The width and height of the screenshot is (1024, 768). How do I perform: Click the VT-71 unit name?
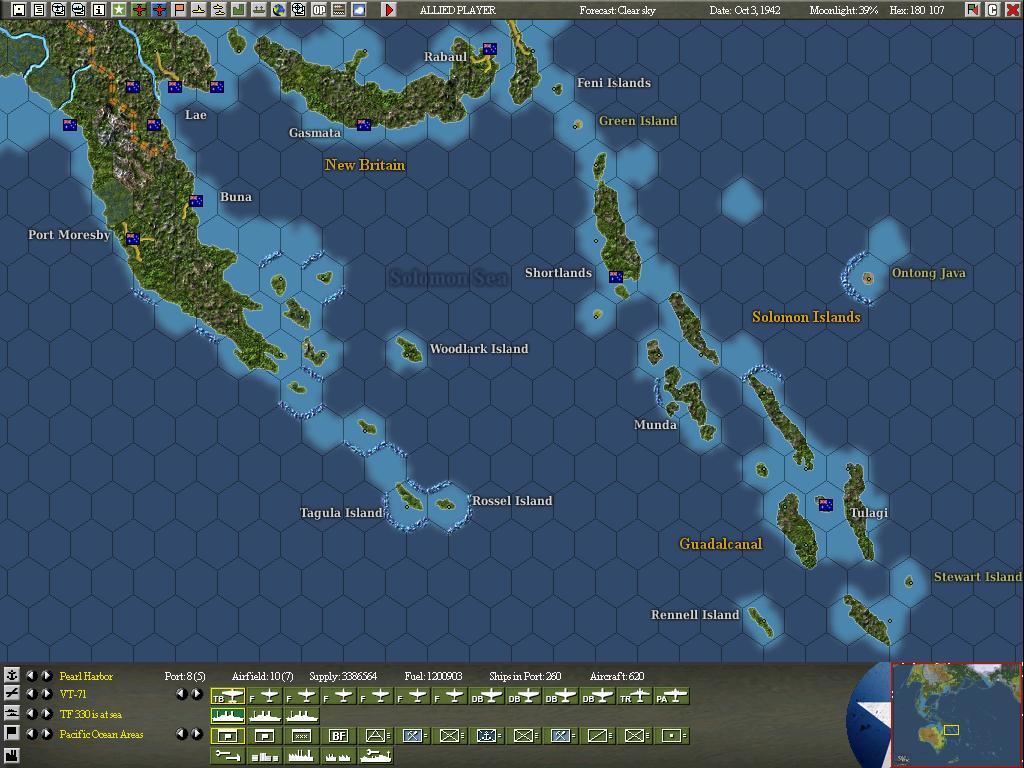click(x=73, y=694)
